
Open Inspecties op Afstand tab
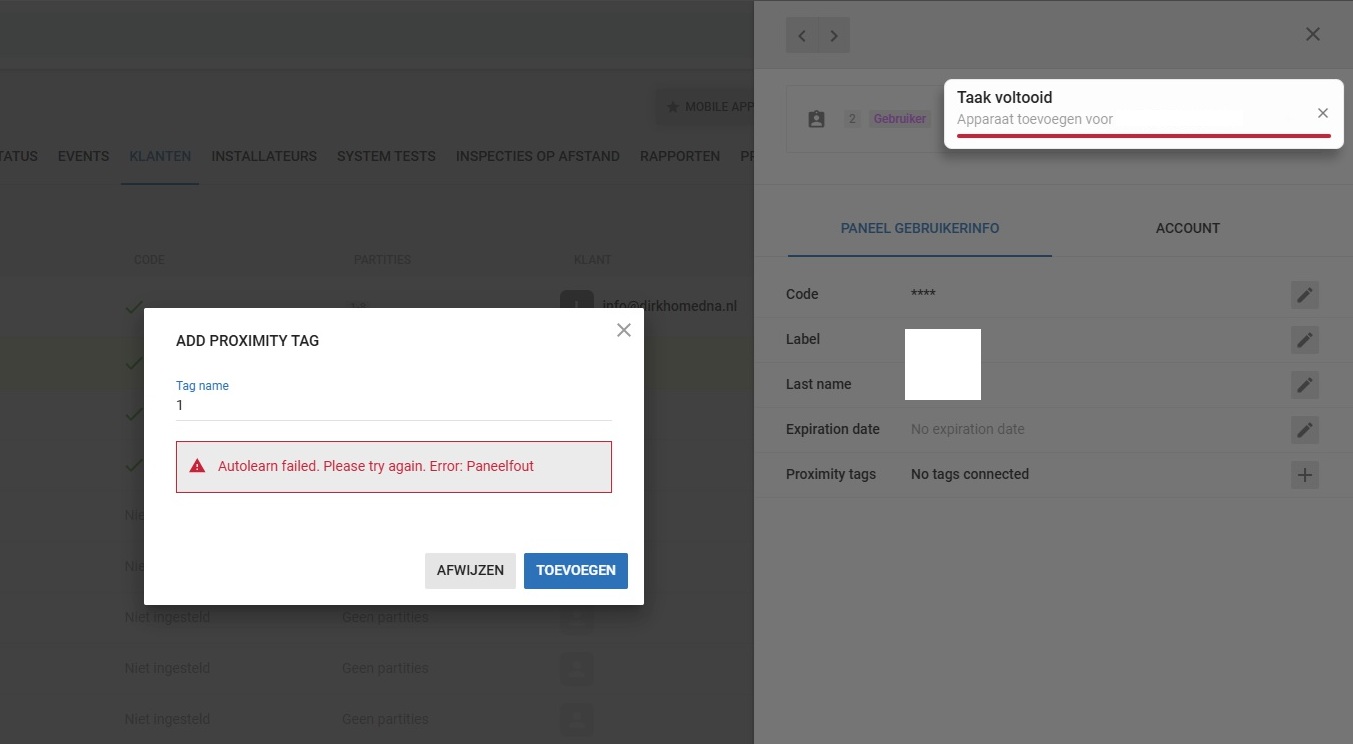(537, 156)
